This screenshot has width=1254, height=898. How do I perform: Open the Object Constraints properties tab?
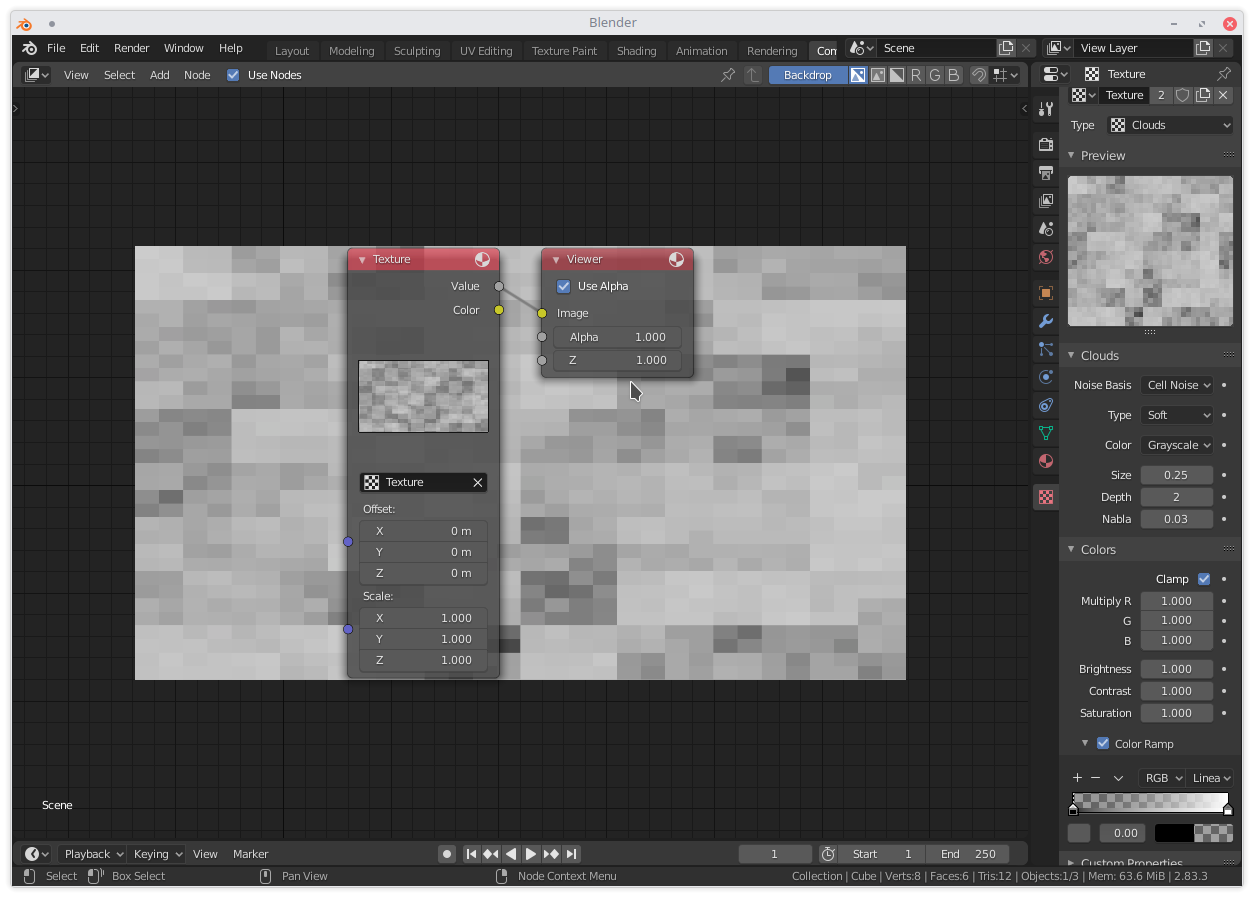pos(1046,405)
